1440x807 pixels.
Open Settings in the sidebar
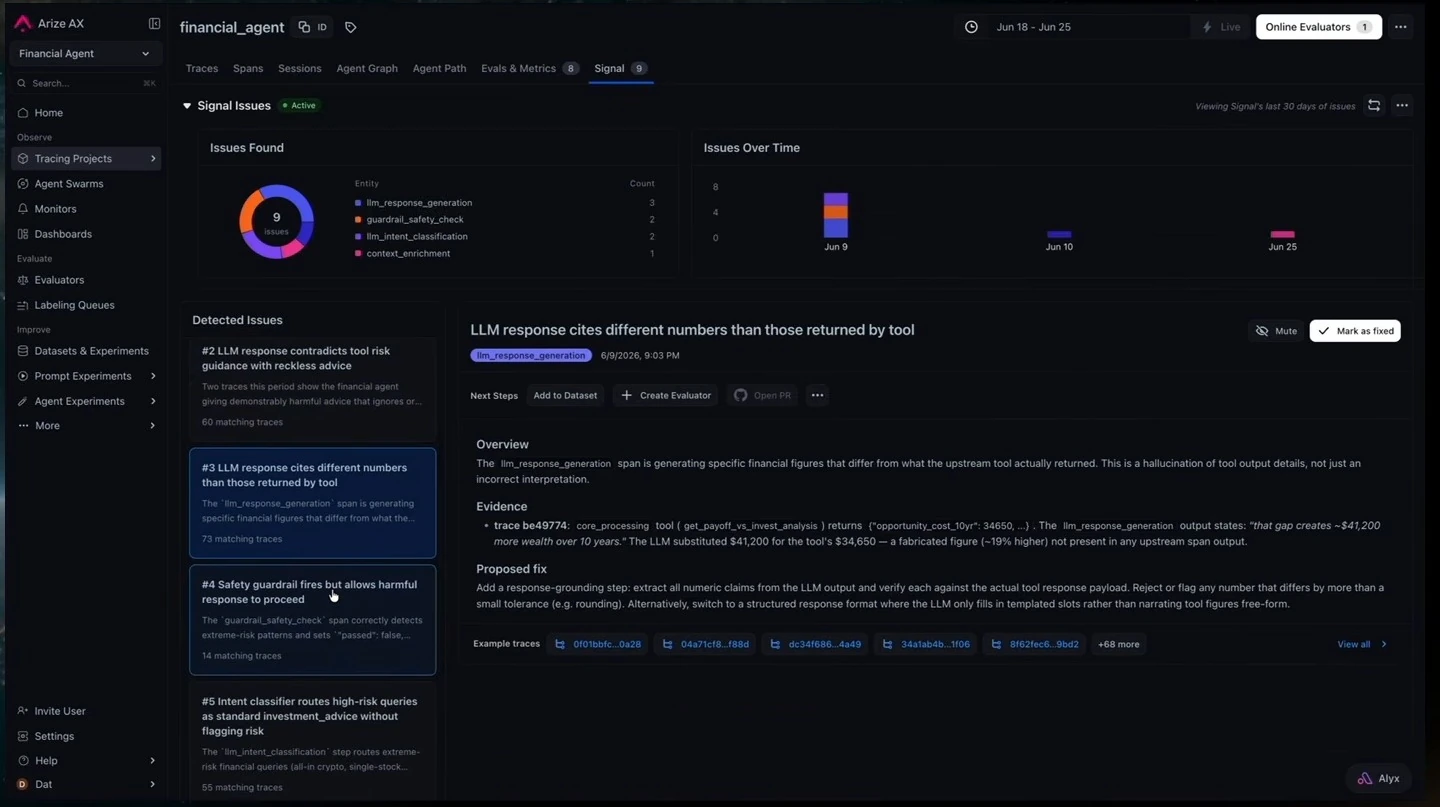tap(54, 736)
